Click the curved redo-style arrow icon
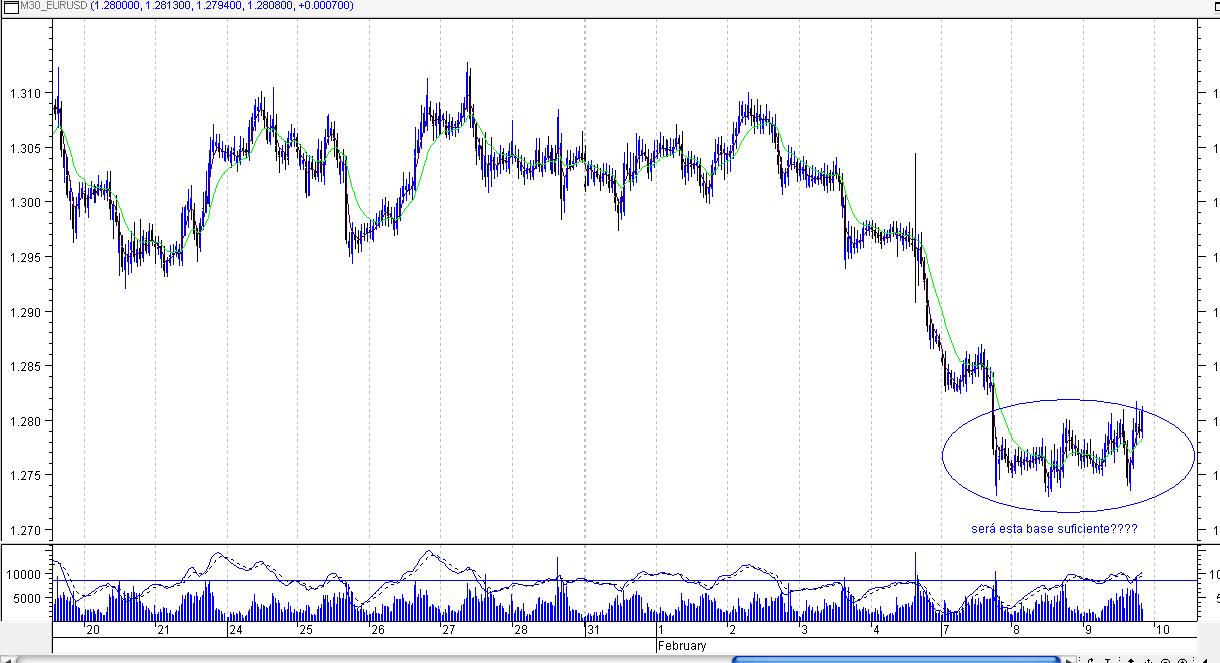 [1090, 660]
